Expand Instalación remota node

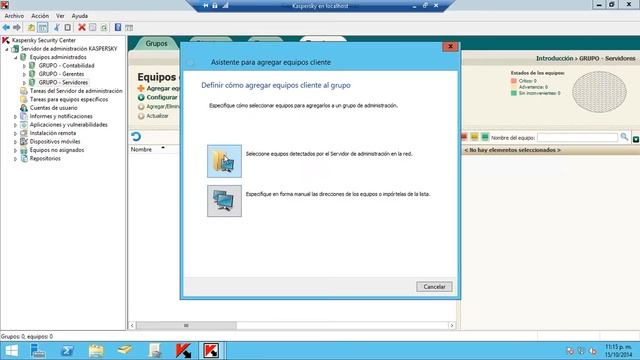[x=16, y=133]
